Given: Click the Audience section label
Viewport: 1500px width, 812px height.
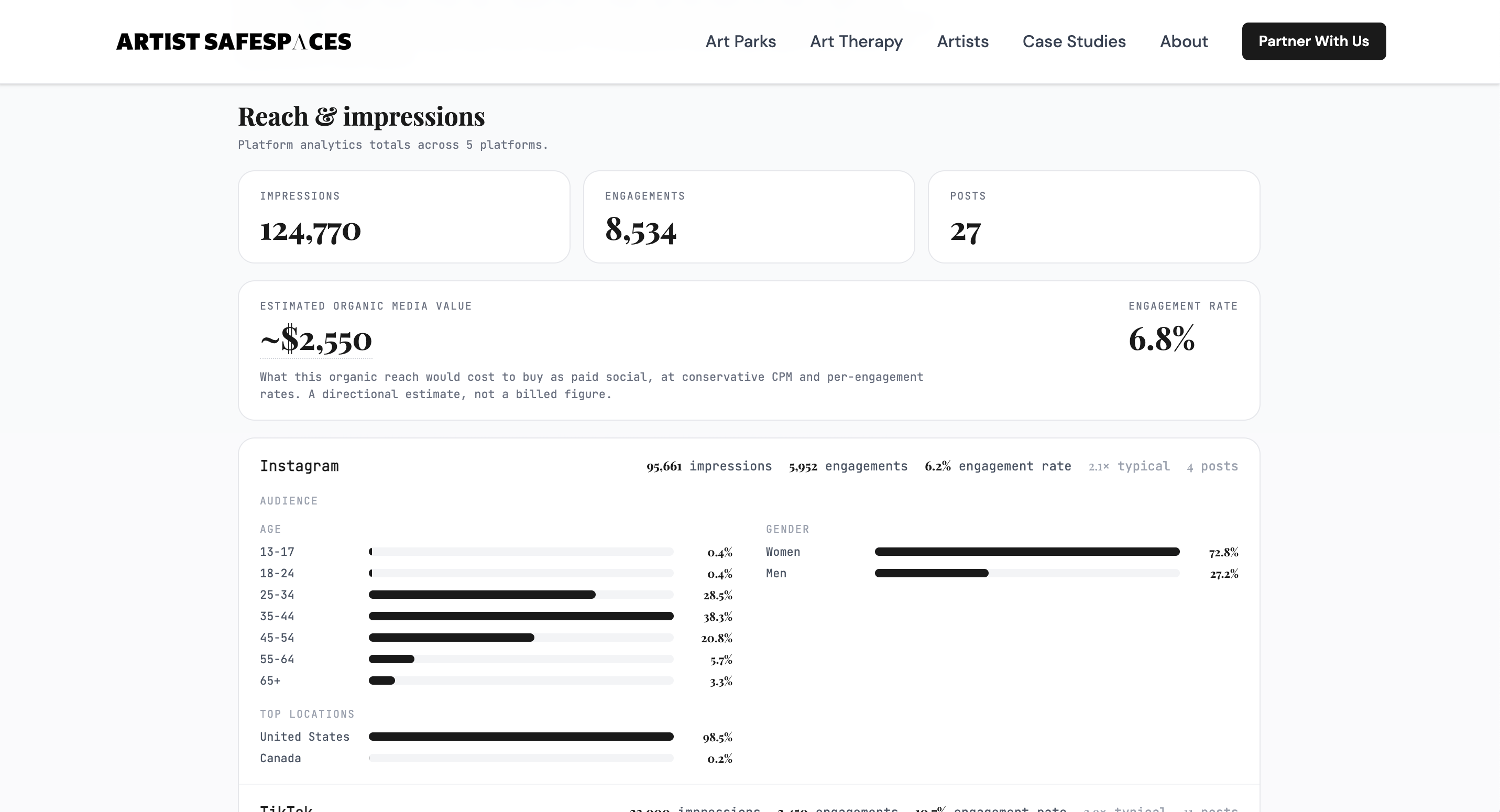Looking at the screenshot, I should click(289, 501).
